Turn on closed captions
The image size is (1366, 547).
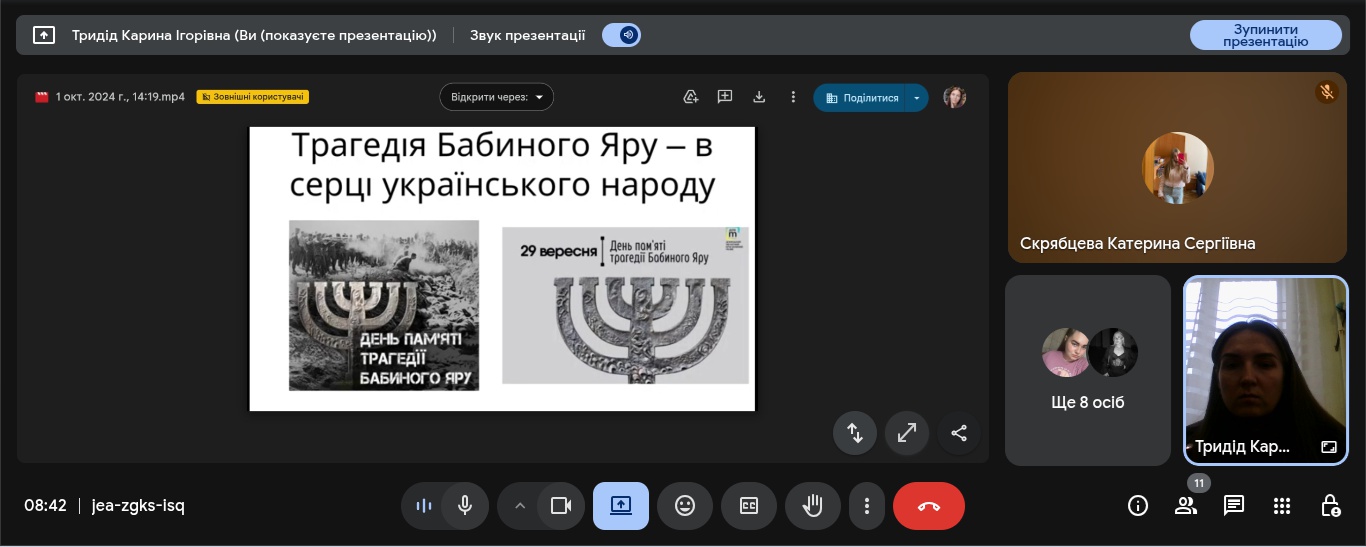pos(749,505)
